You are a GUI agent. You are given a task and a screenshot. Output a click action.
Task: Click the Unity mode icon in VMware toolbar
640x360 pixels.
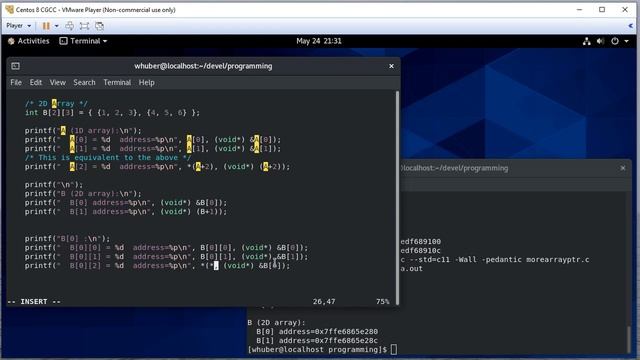99,26
